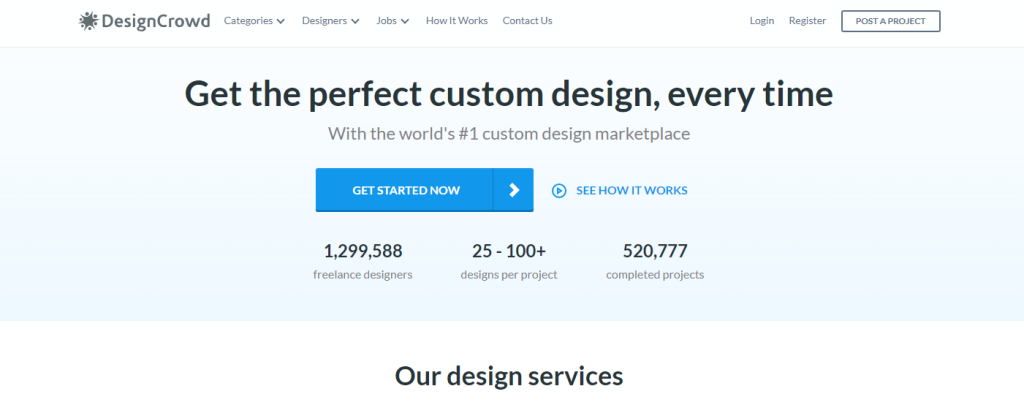Click the 'completed projects' caption
The width and height of the screenshot is (1024, 405).
click(655, 275)
